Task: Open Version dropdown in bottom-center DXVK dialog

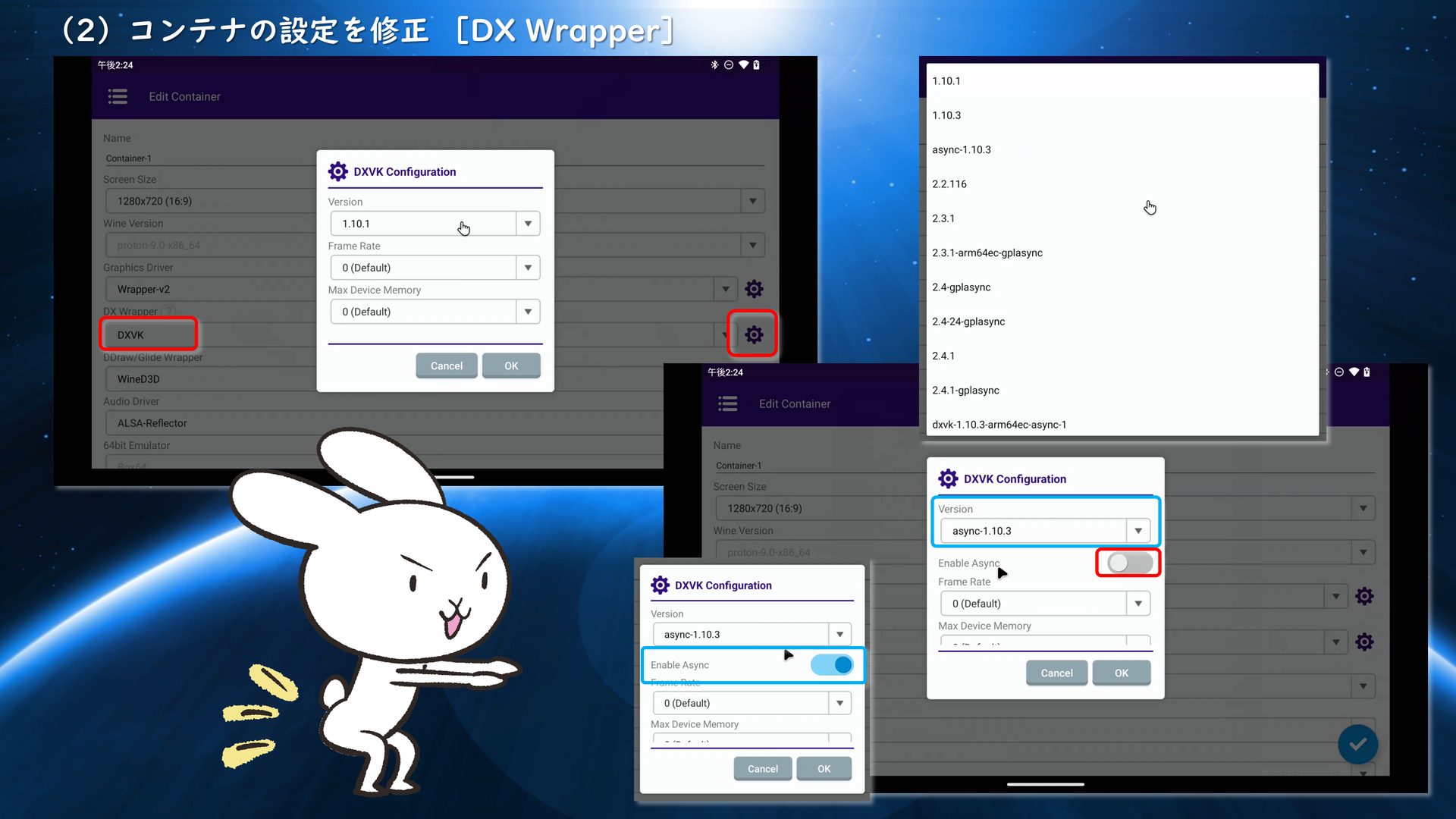Action: click(x=752, y=635)
